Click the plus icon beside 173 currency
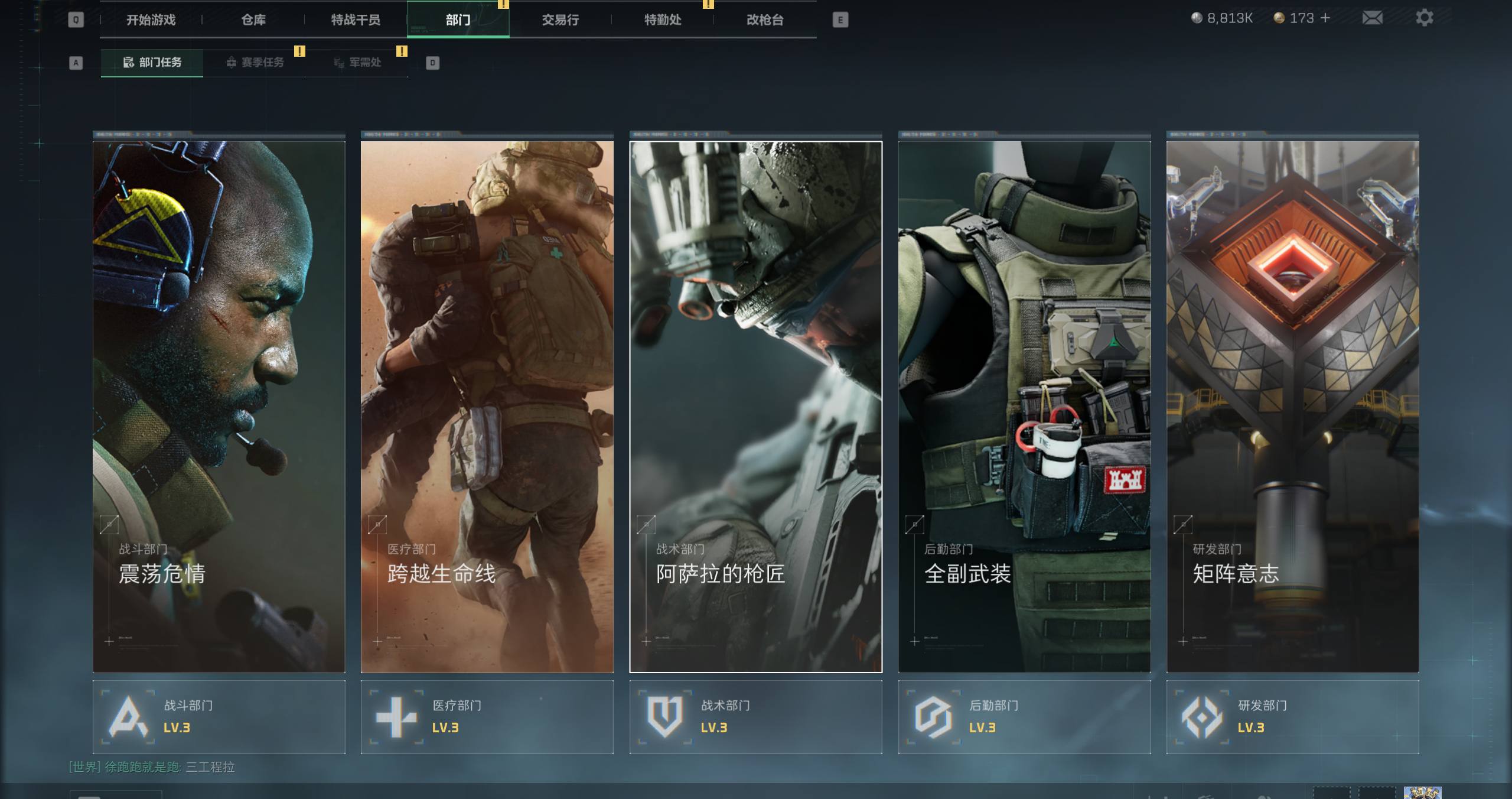 (x=1325, y=18)
